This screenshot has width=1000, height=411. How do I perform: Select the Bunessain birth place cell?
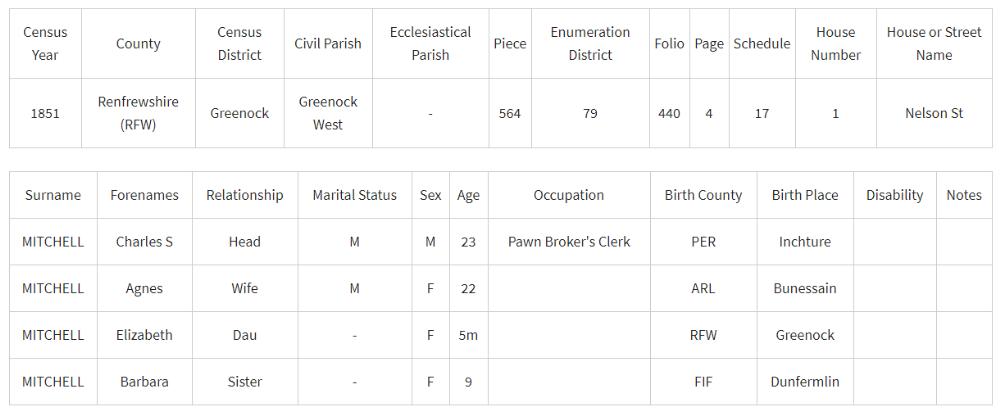tap(804, 288)
